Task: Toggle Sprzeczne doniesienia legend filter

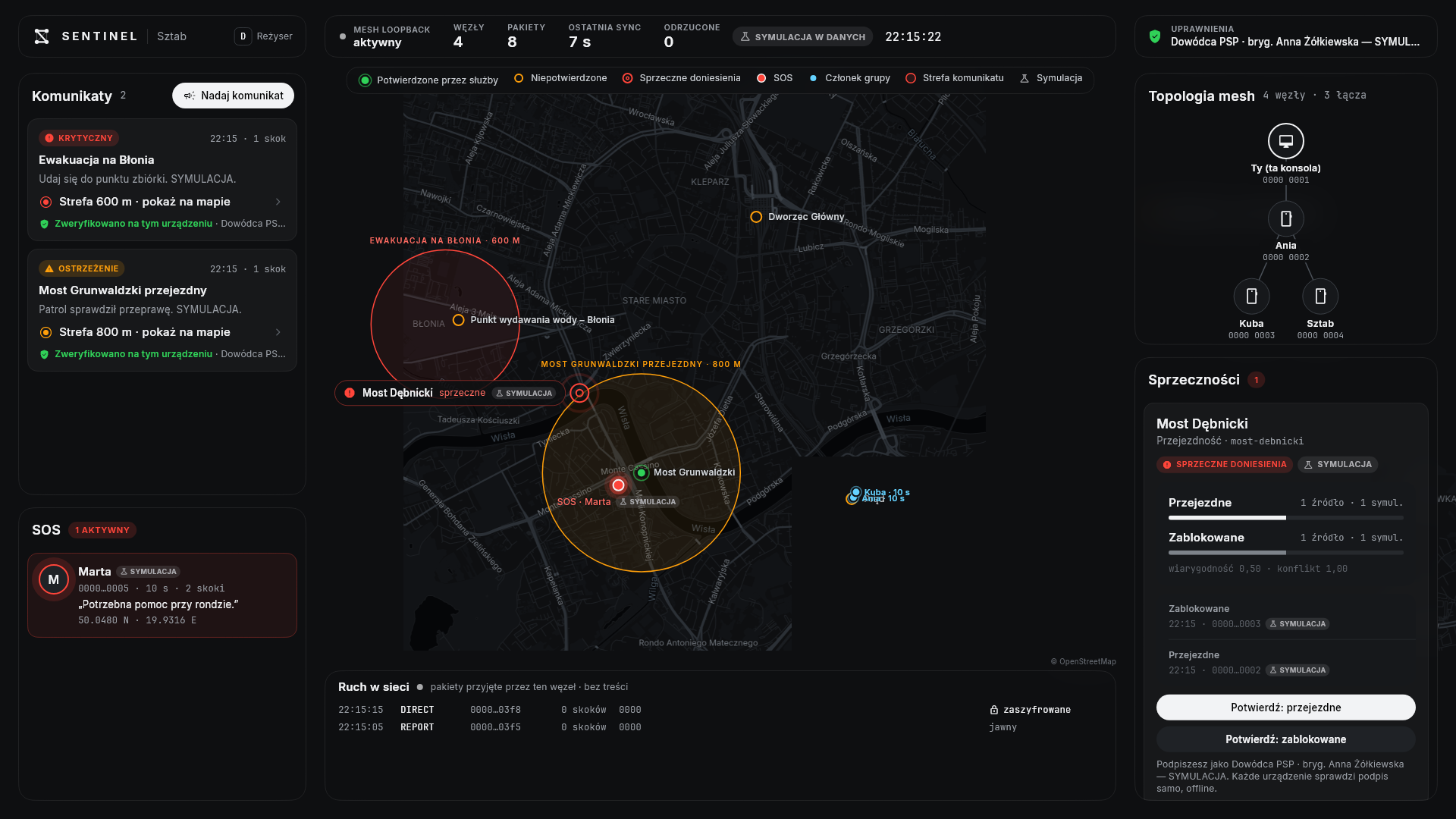Action: pos(681,78)
